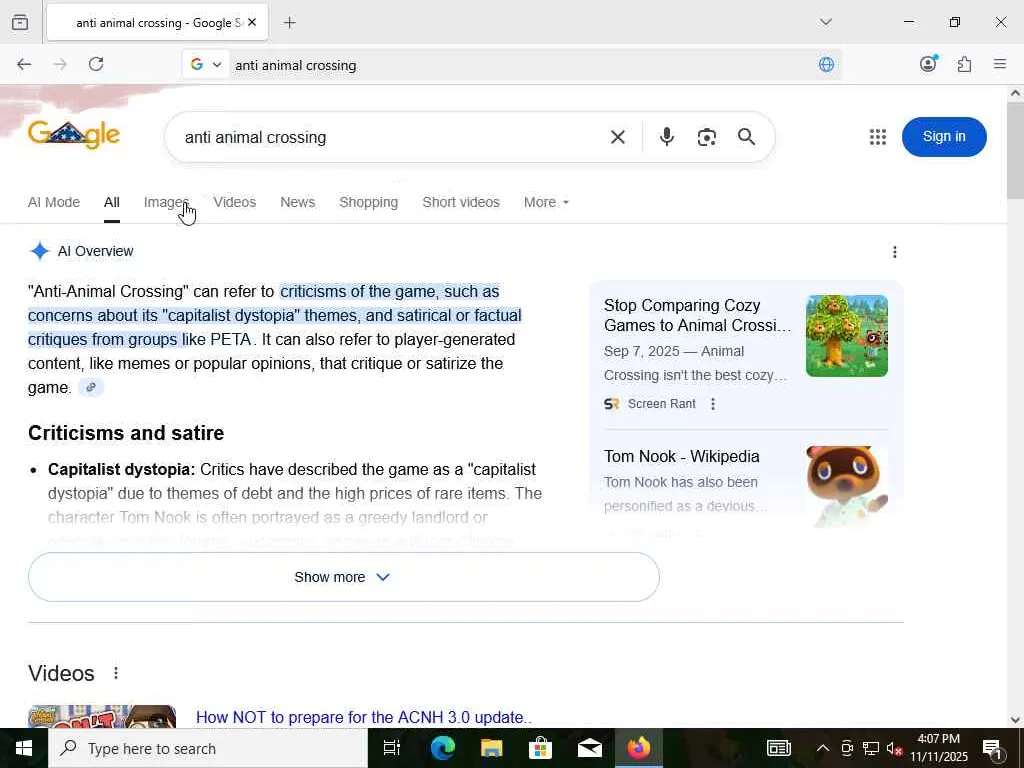Open File Explorer from taskbar
The height and width of the screenshot is (768, 1024).
(x=491, y=748)
